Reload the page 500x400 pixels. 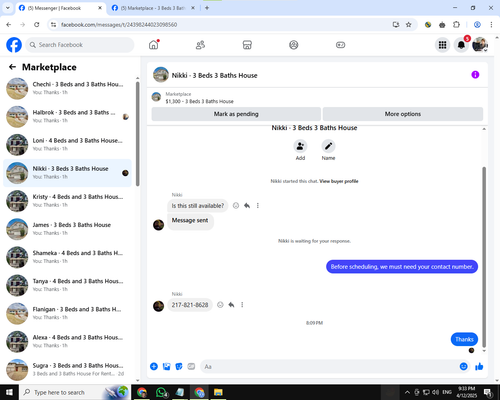pyautogui.click(x=37, y=25)
